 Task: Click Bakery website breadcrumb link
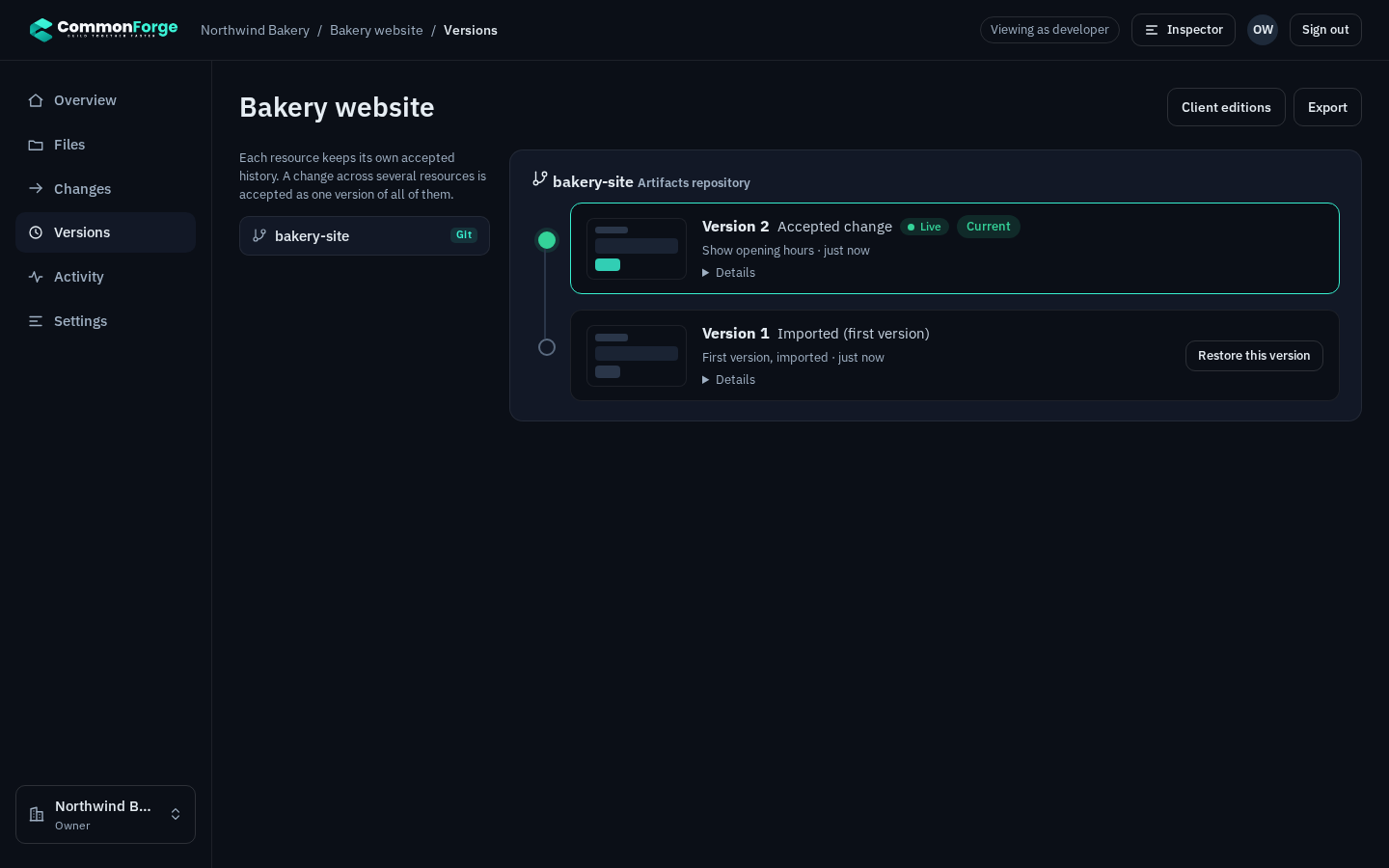click(376, 30)
